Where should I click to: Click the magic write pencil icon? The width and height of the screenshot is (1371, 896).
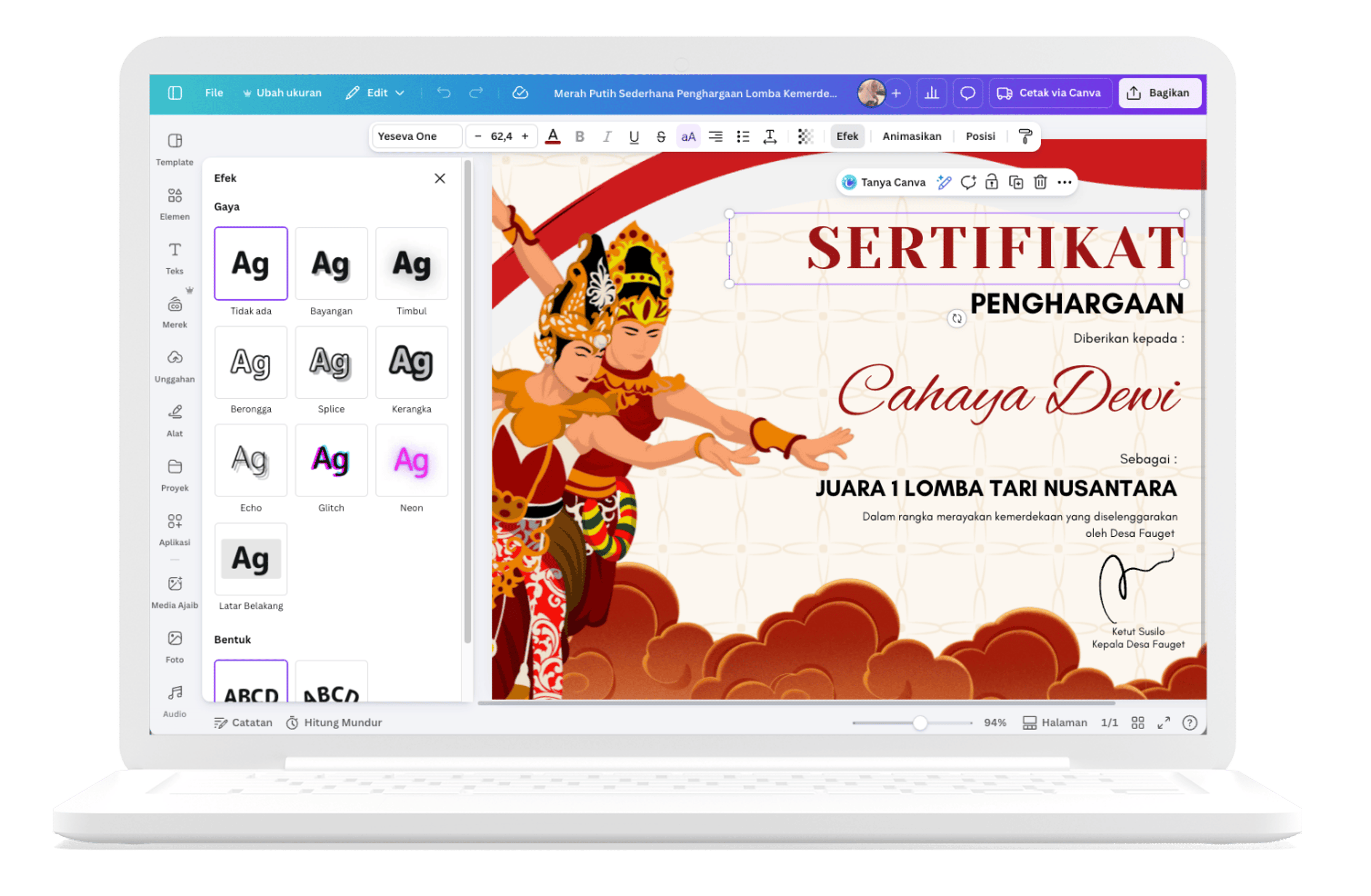[944, 182]
